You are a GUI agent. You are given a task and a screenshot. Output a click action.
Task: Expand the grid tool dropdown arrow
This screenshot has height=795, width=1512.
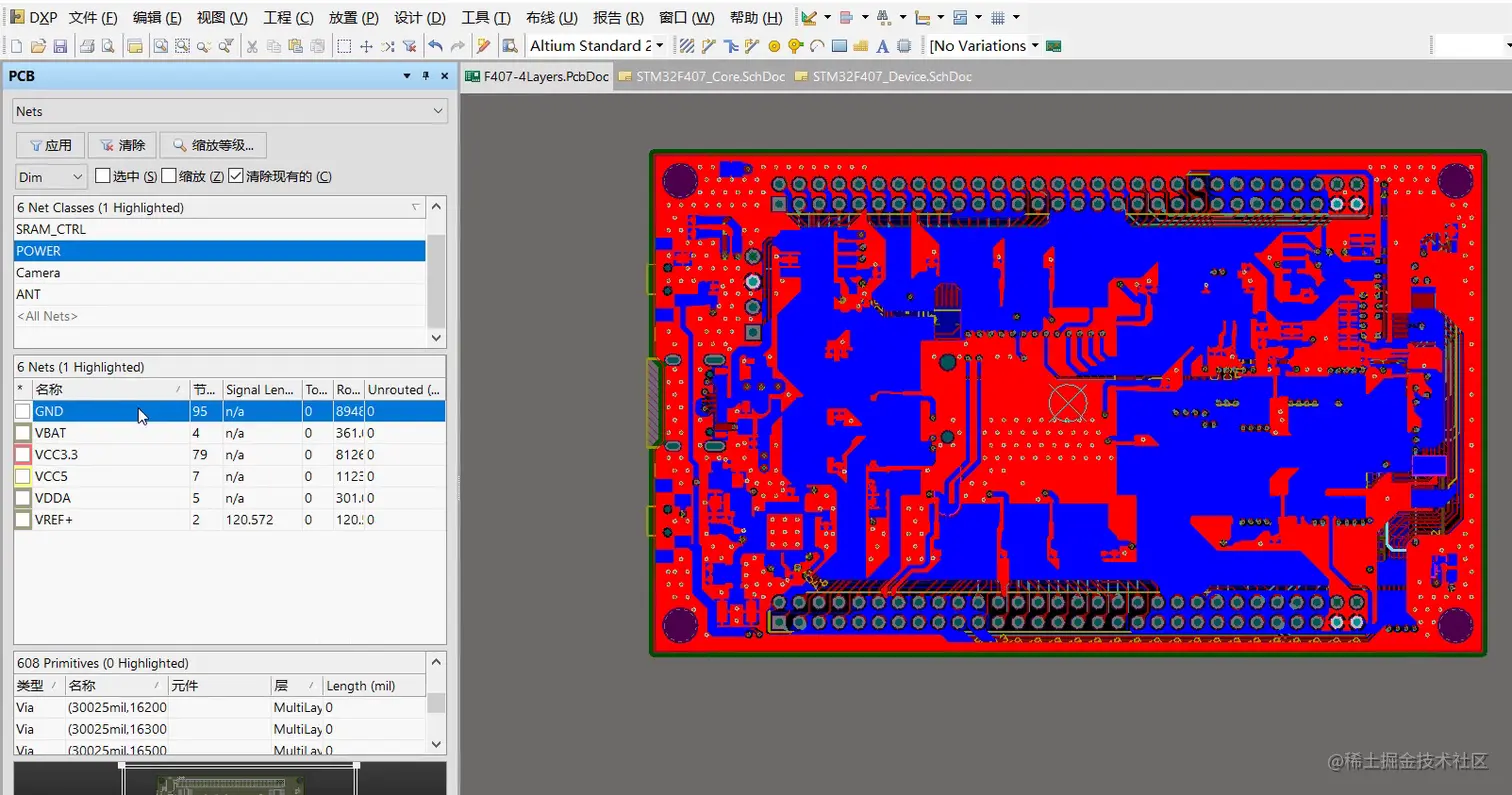[1017, 18]
